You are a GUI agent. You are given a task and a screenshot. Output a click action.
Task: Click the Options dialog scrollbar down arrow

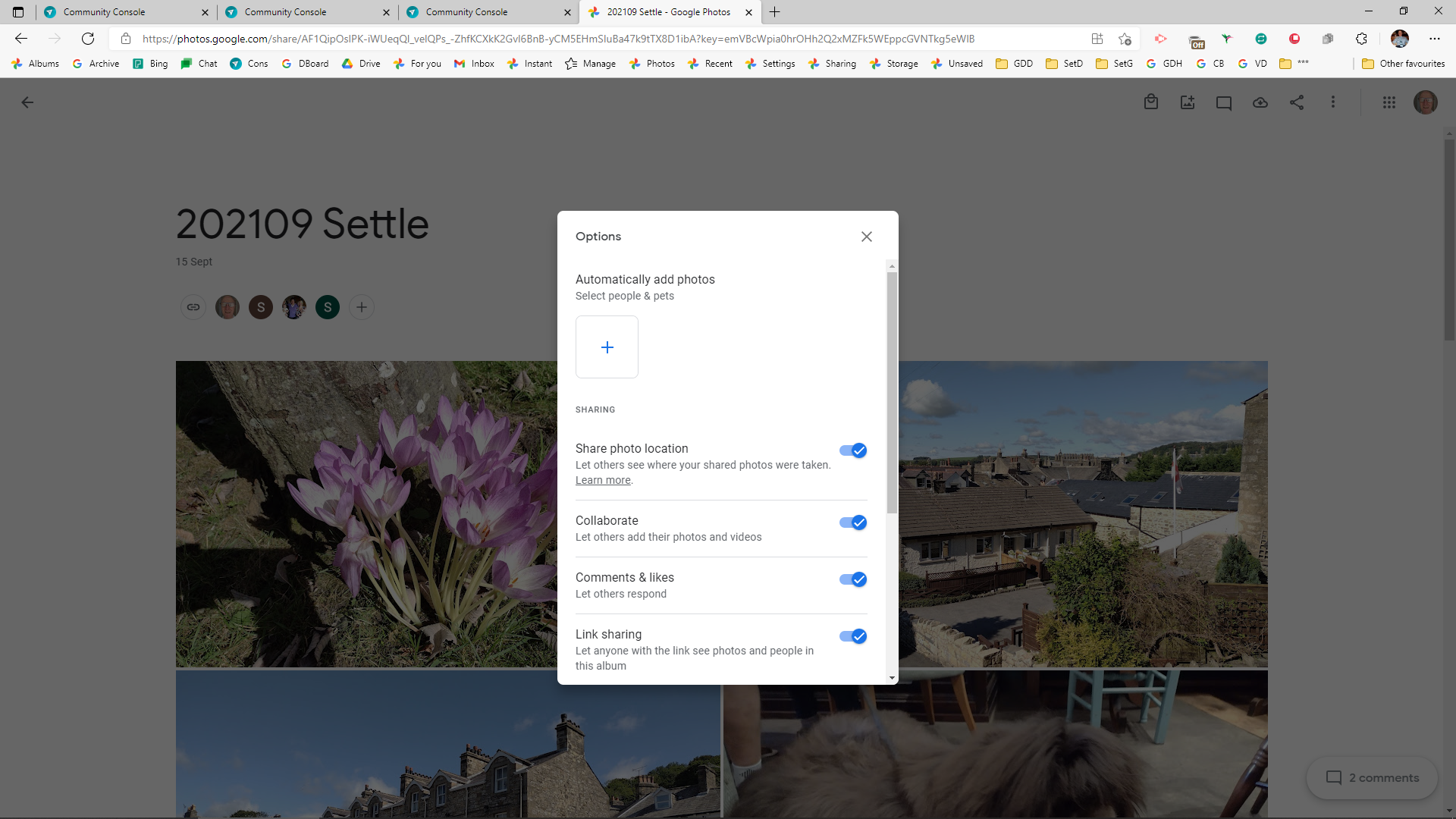[x=892, y=678]
